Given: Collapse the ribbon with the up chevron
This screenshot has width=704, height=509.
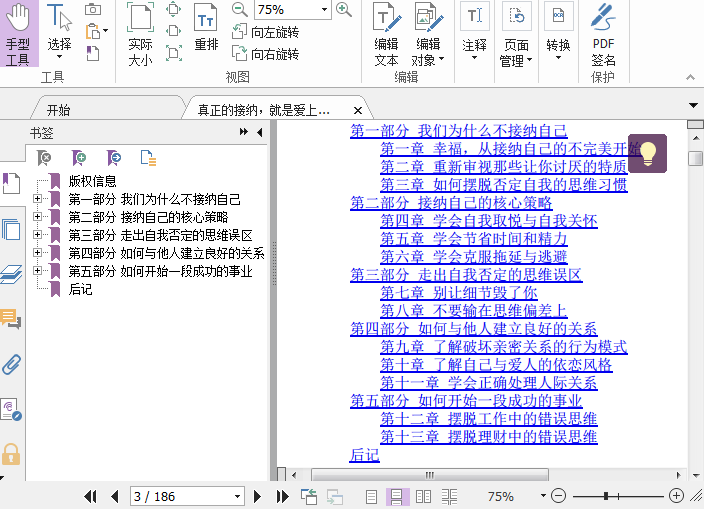Looking at the screenshot, I should point(690,77).
